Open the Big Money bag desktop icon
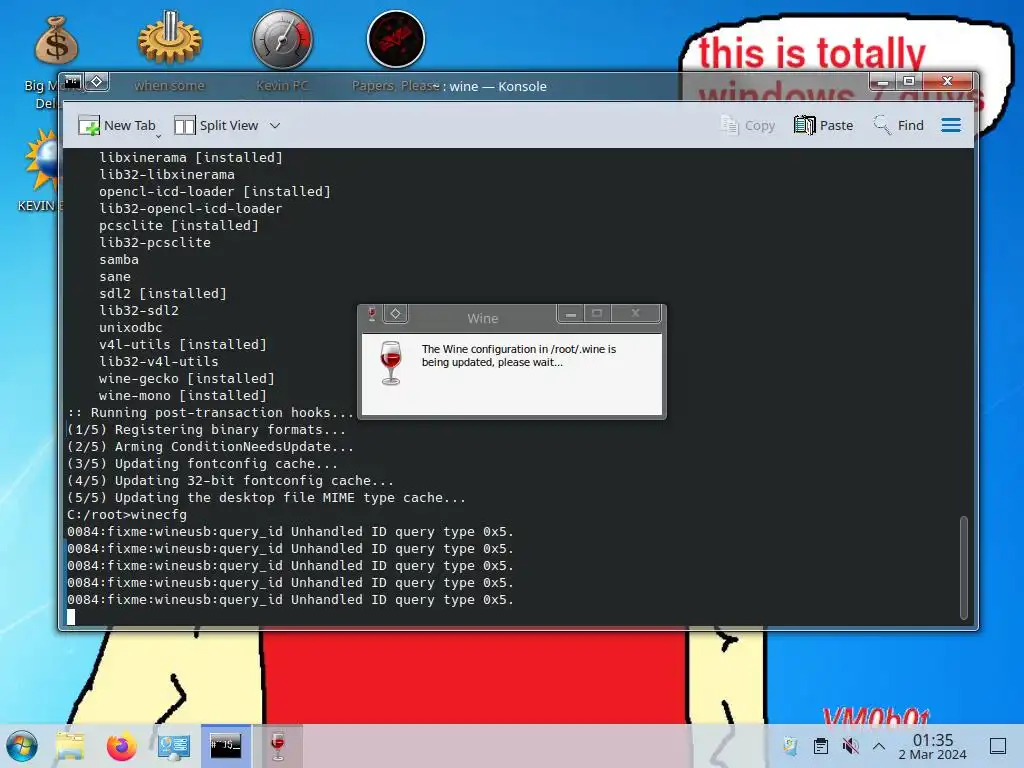 coord(56,40)
